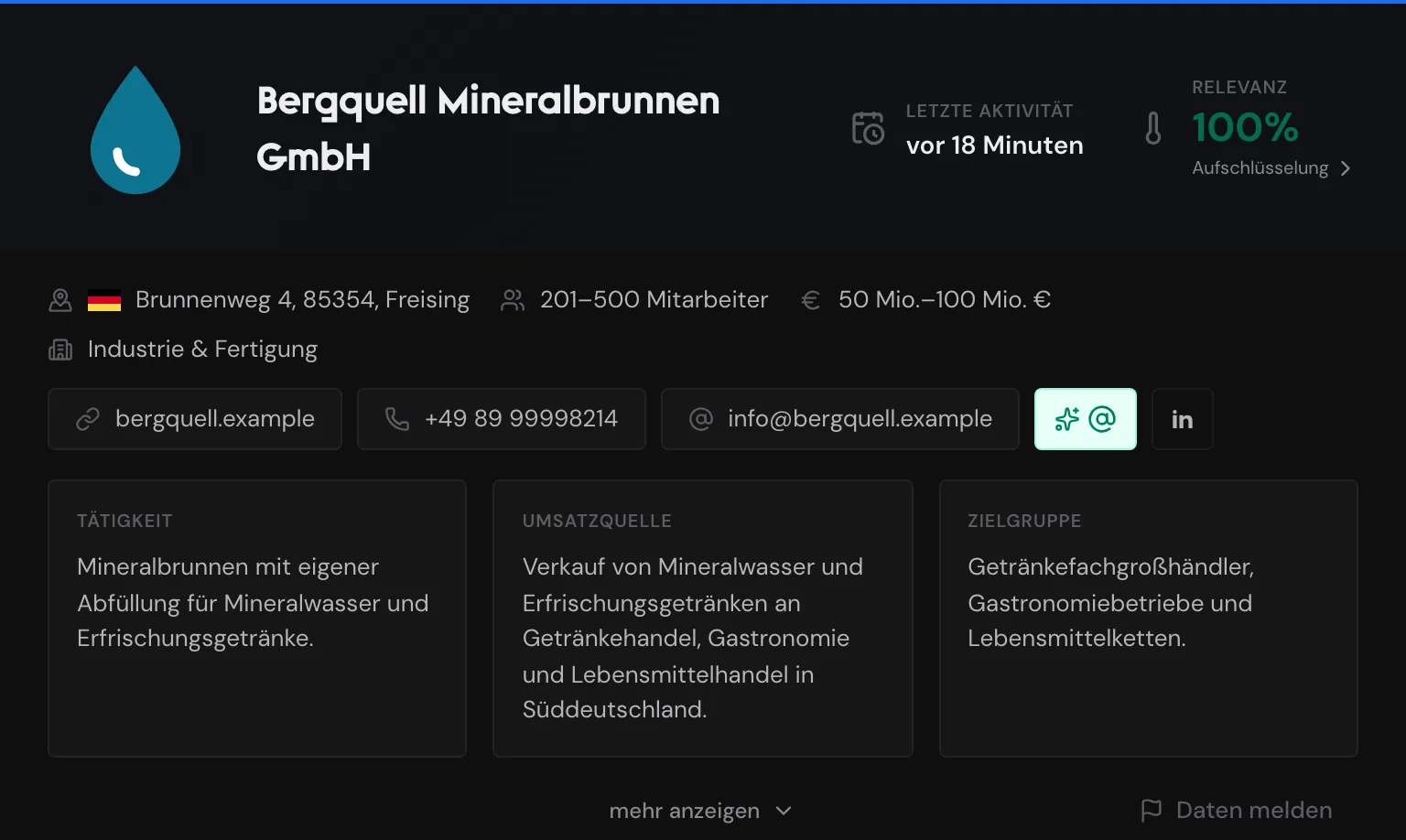Click the '50 Mio.–100 Mio. €' revenue text
The width and height of the screenshot is (1406, 840).
point(945,300)
